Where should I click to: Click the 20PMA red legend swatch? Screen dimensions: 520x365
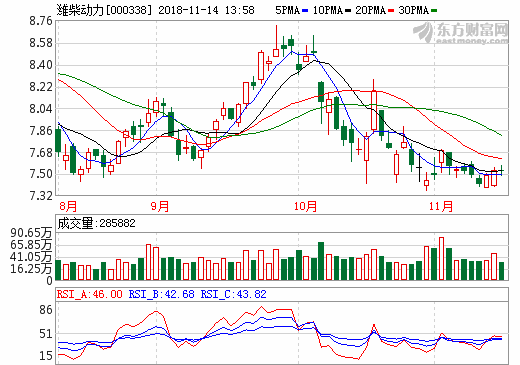pos(391,11)
